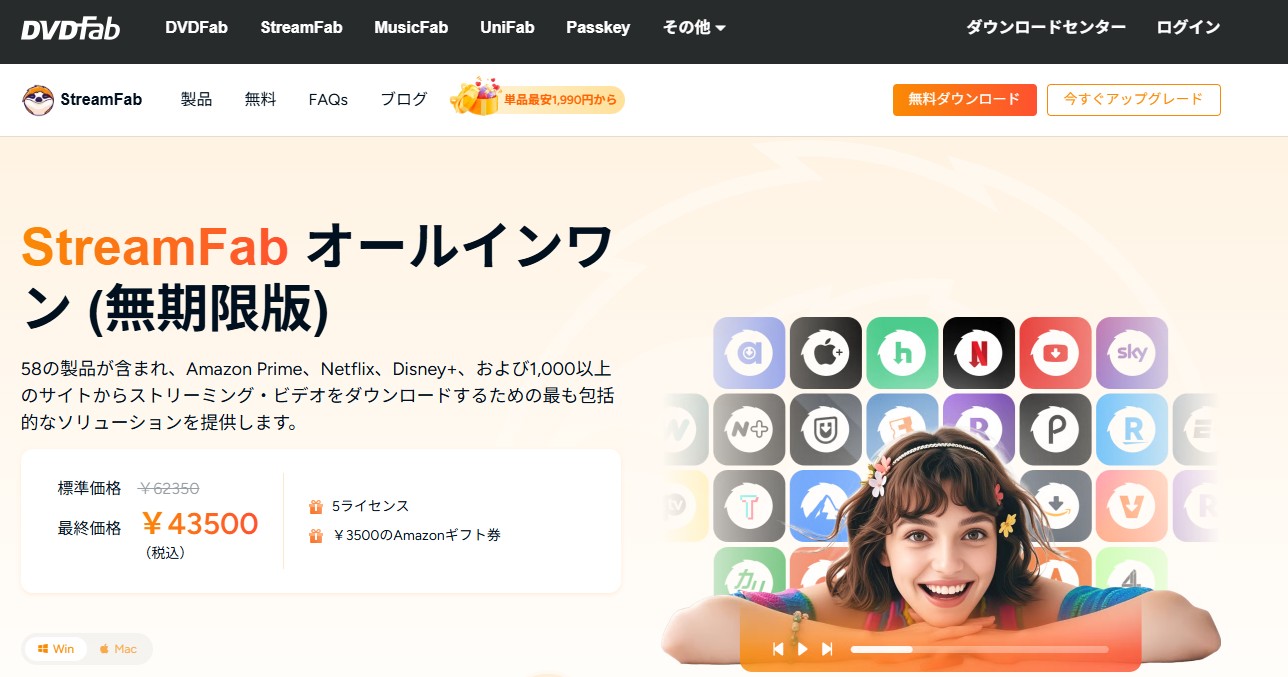Viewport: 1288px width, 677px height.
Task: Switch to the Mac platform toggle
Action: coord(118,649)
